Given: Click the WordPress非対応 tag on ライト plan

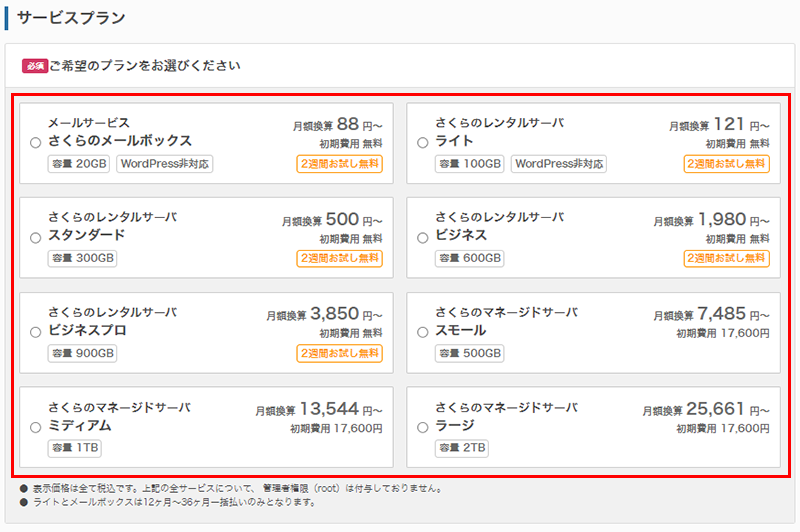Looking at the screenshot, I should (559, 164).
